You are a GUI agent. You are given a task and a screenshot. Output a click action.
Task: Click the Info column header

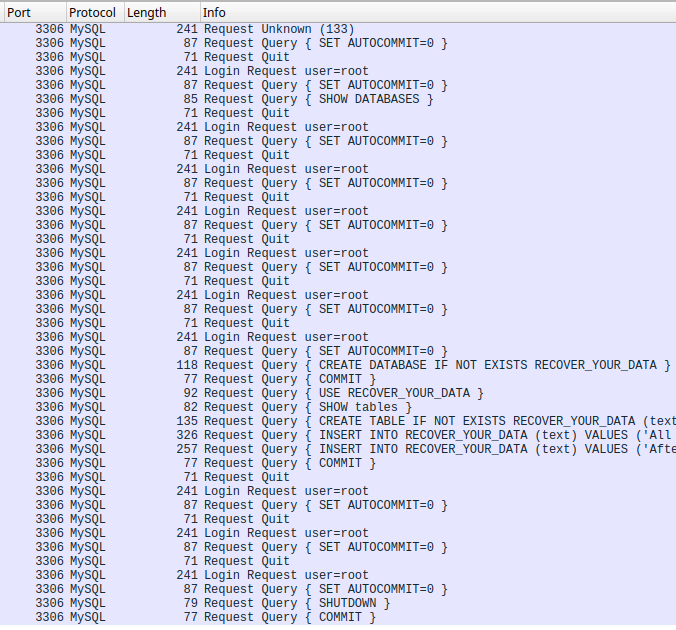click(x=400, y=12)
